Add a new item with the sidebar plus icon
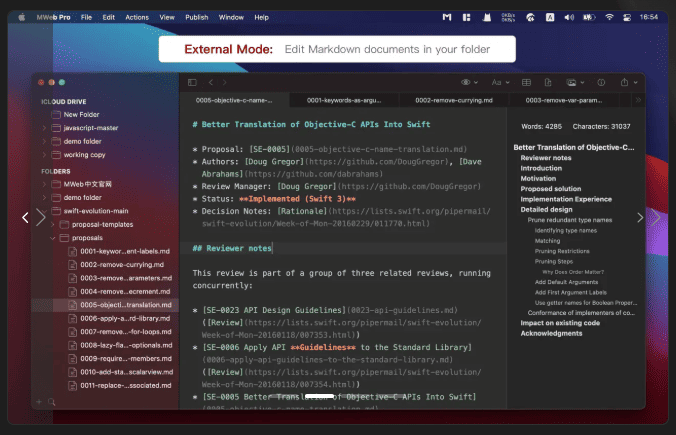676x435 pixels. click(39, 402)
